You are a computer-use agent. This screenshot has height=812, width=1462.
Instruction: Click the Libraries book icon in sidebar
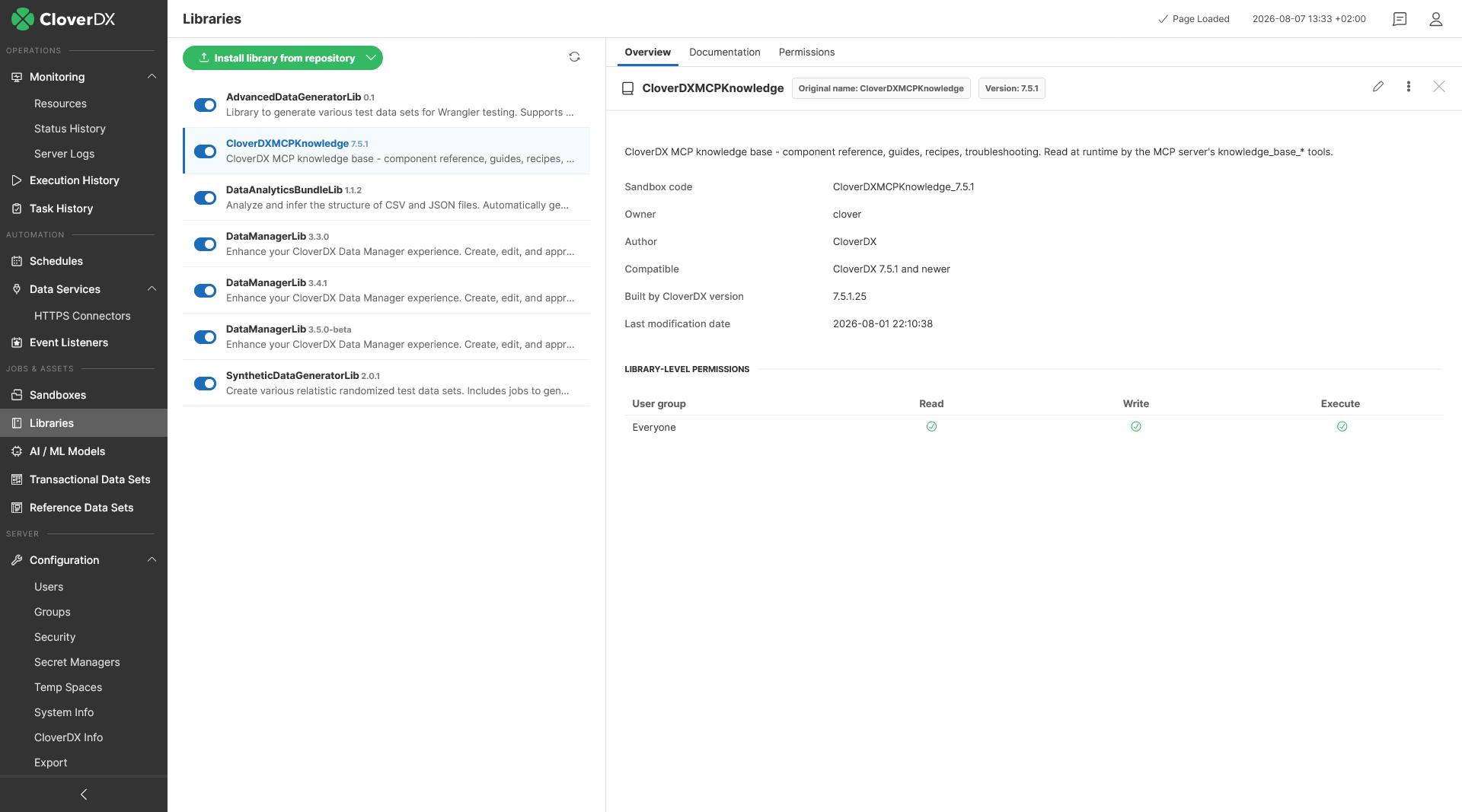click(17, 423)
